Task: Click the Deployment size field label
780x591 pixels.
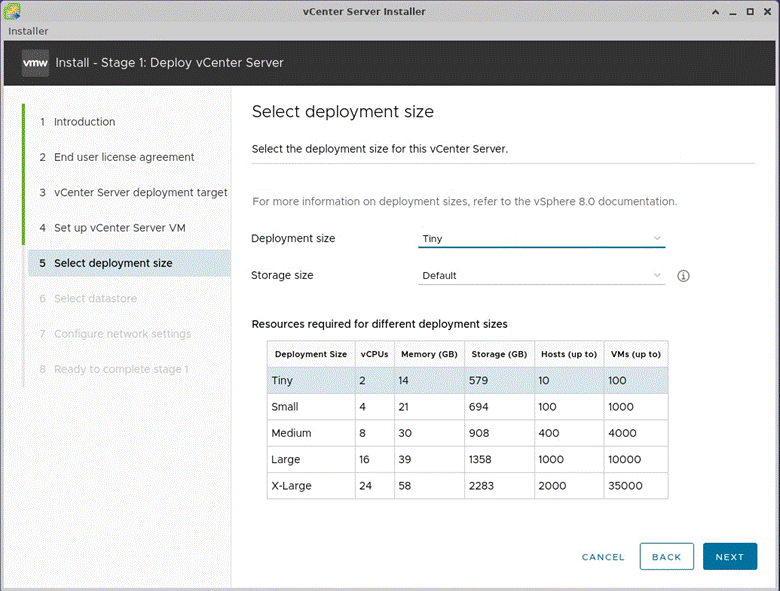Action: 293,239
